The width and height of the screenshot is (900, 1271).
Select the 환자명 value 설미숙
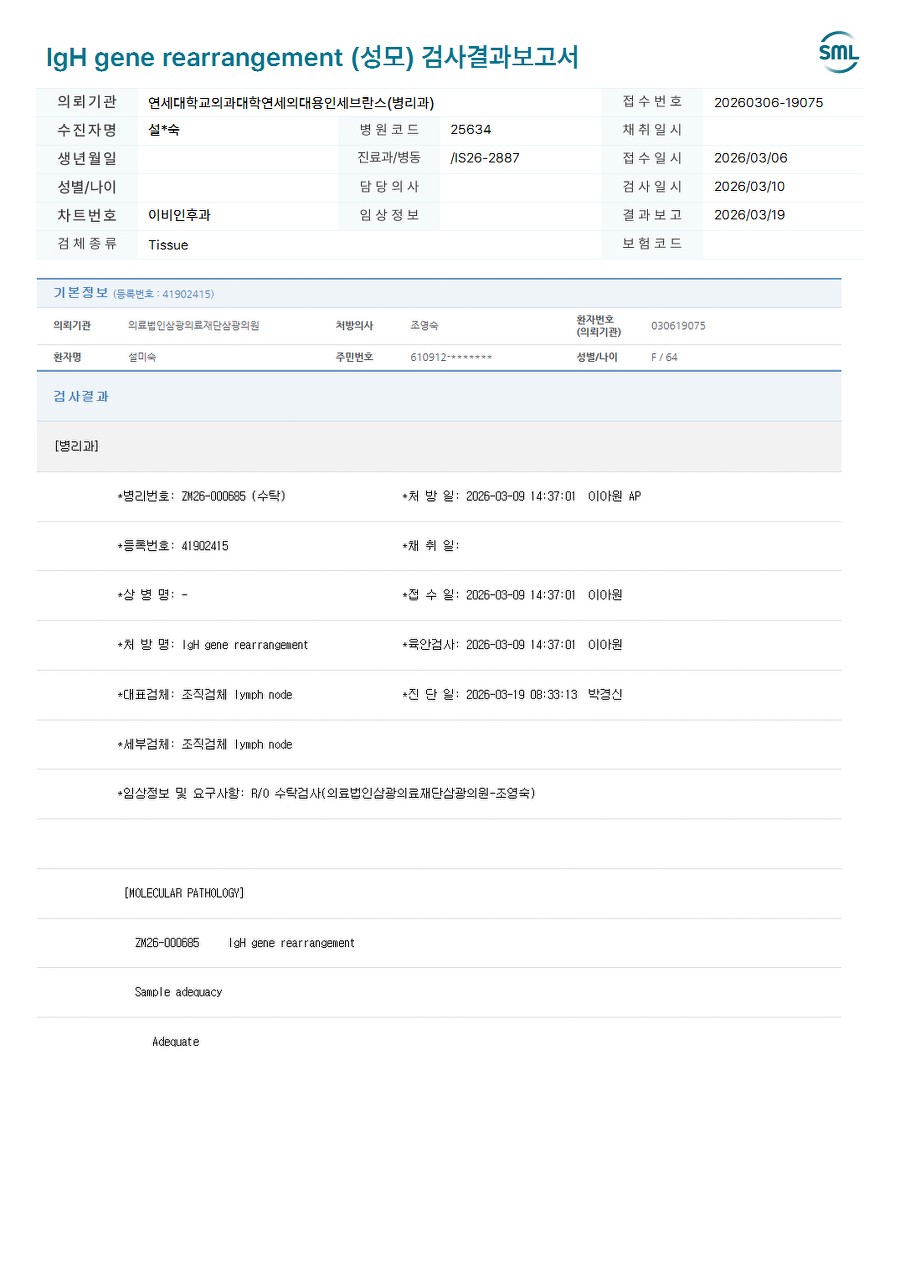coord(142,357)
